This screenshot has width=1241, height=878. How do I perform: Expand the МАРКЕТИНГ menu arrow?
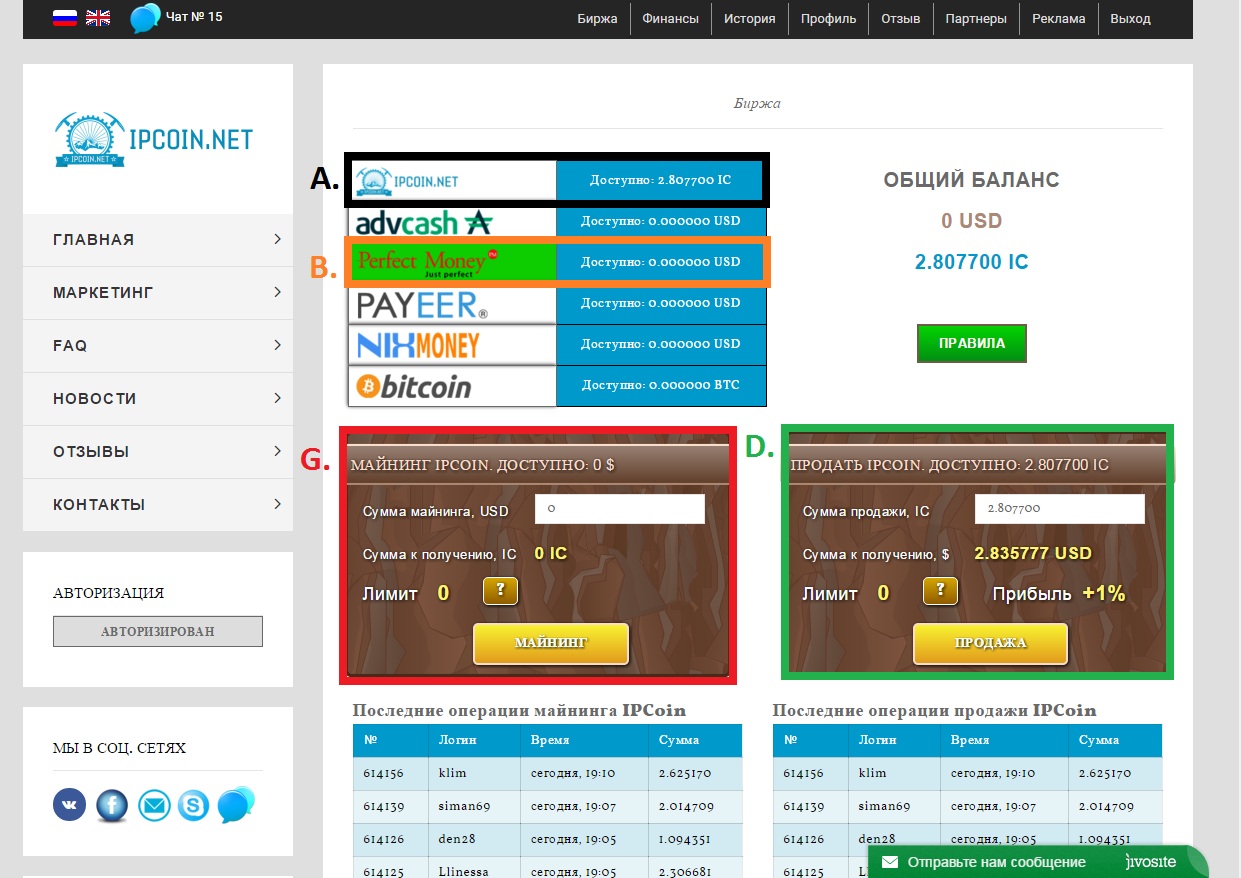click(x=277, y=292)
